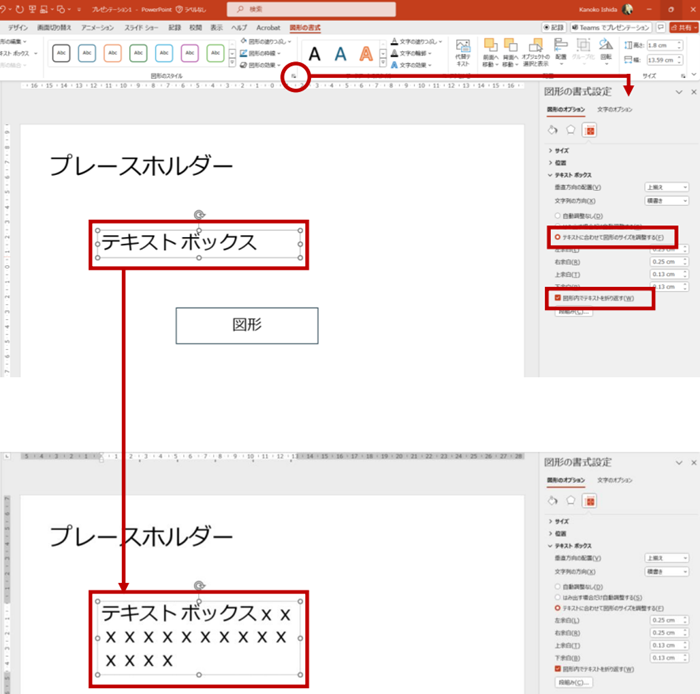Image resolution: width=700 pixels, height=694 pixels.
Task: Click the 配置 (align) icon in ribbon
Action: point(561,51)
